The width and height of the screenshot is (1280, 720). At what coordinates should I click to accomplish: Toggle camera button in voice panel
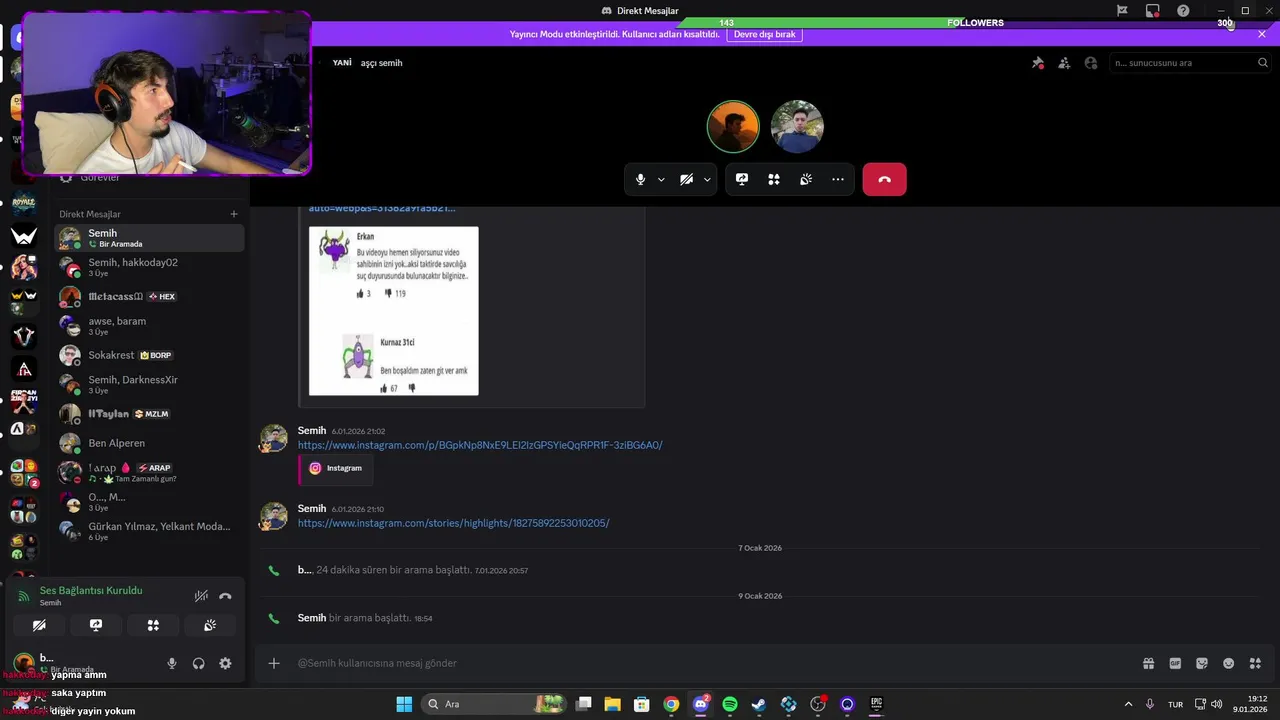pos(39,625)
